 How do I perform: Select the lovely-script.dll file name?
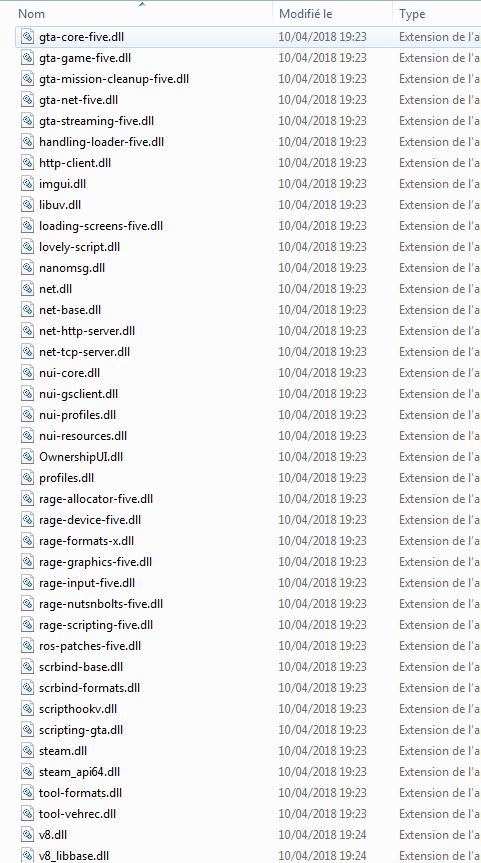coord(79,247)
